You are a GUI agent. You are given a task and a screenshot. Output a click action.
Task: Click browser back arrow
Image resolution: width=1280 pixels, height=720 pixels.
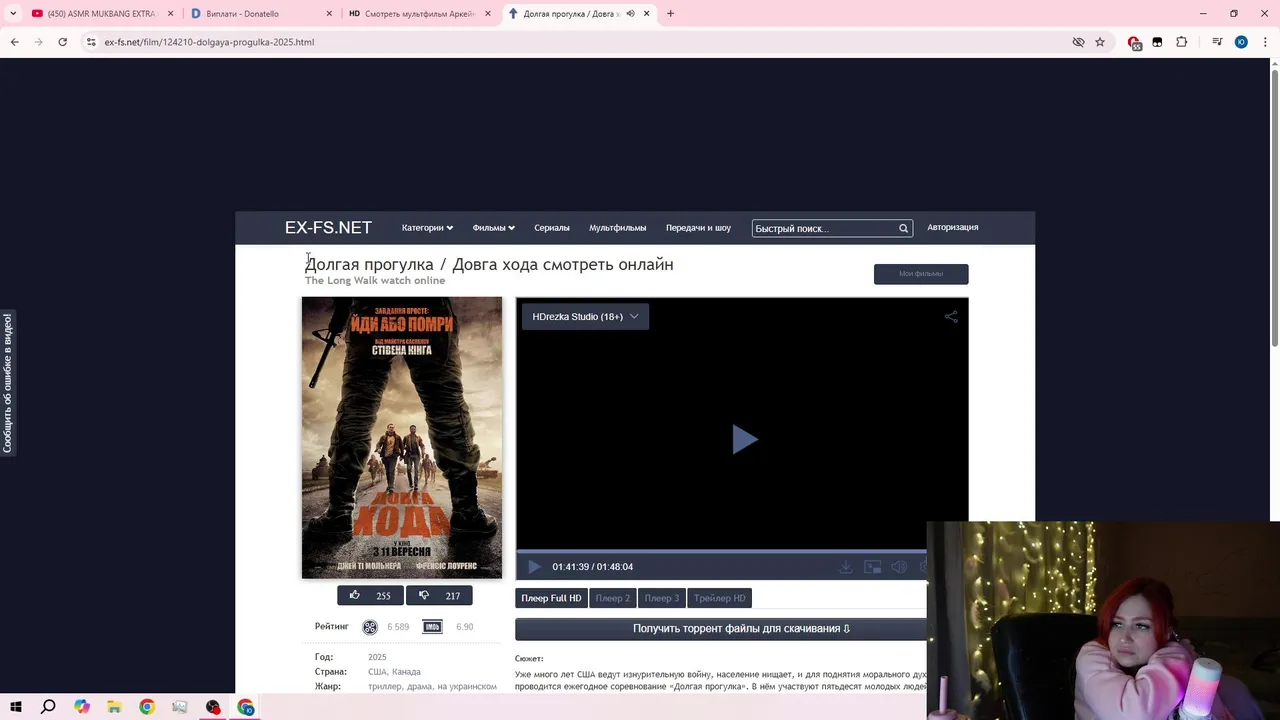pos(14,42)
